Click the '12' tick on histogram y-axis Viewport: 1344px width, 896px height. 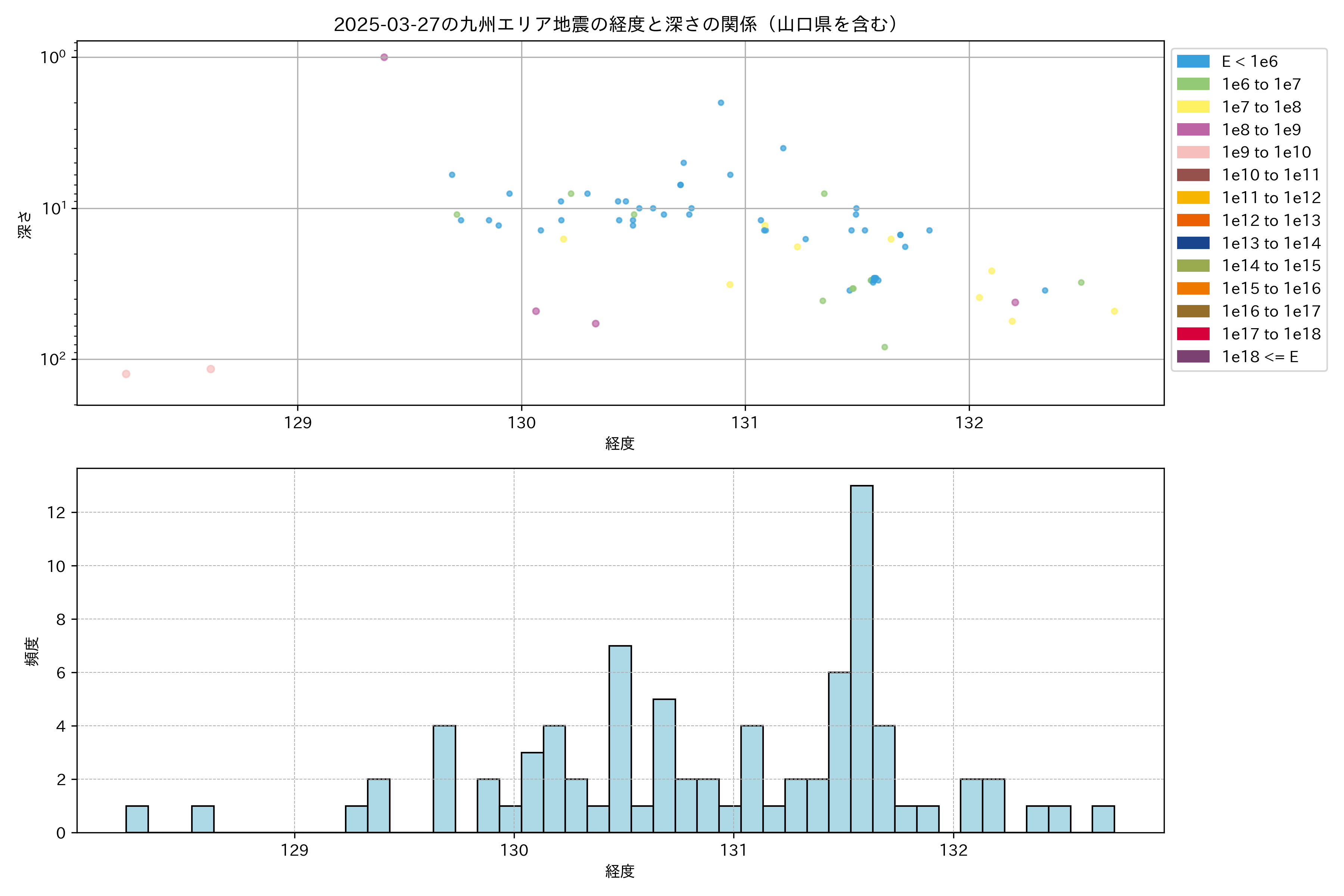57,513
